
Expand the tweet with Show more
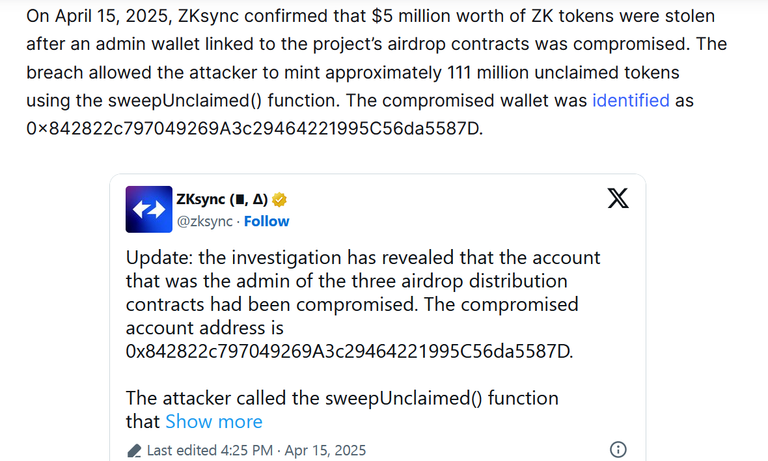coord(214,422)
